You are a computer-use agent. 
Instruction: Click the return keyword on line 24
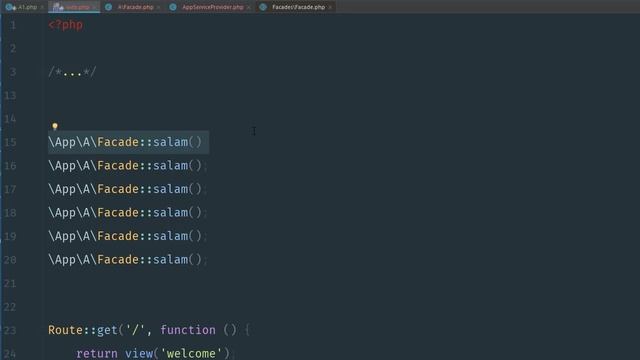[x=97, y=353]
